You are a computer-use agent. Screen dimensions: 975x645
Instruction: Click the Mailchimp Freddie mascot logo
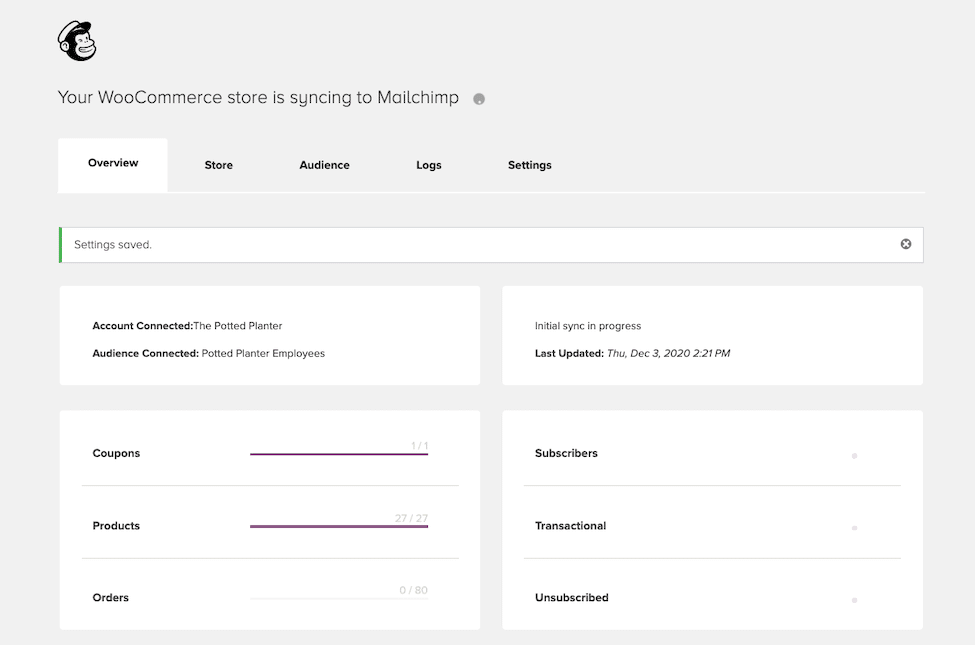click(77, 42)
